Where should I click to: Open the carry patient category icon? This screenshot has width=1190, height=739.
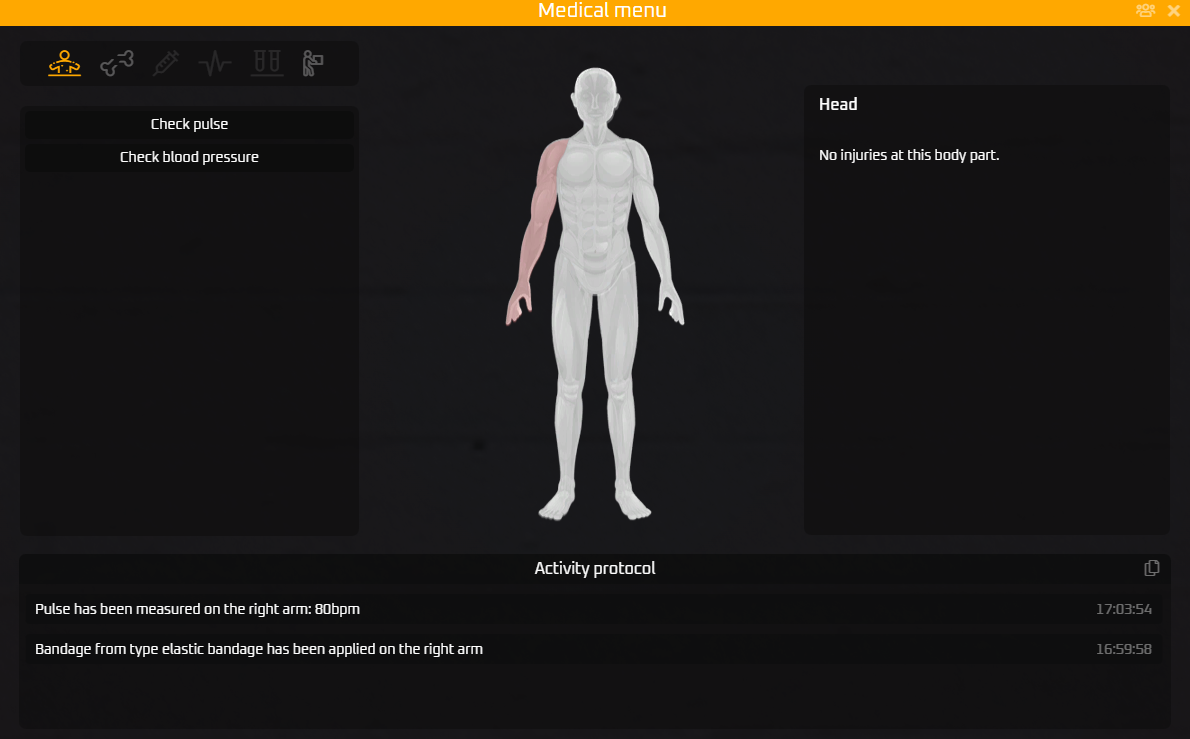314,64
